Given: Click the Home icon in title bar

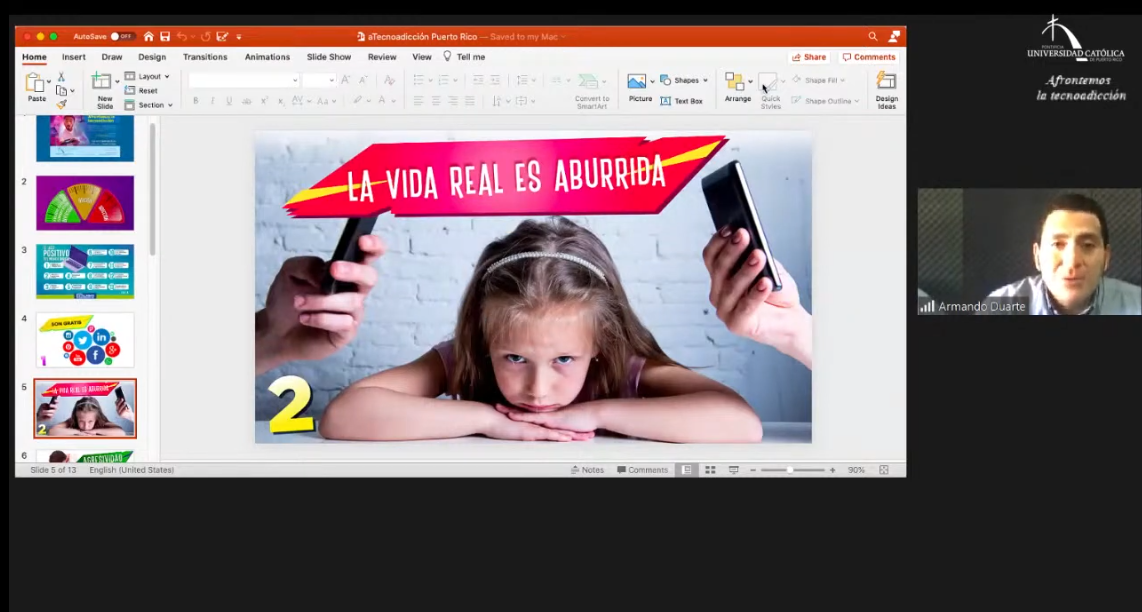Looking at the screenshot, I should tap(149, 36).
